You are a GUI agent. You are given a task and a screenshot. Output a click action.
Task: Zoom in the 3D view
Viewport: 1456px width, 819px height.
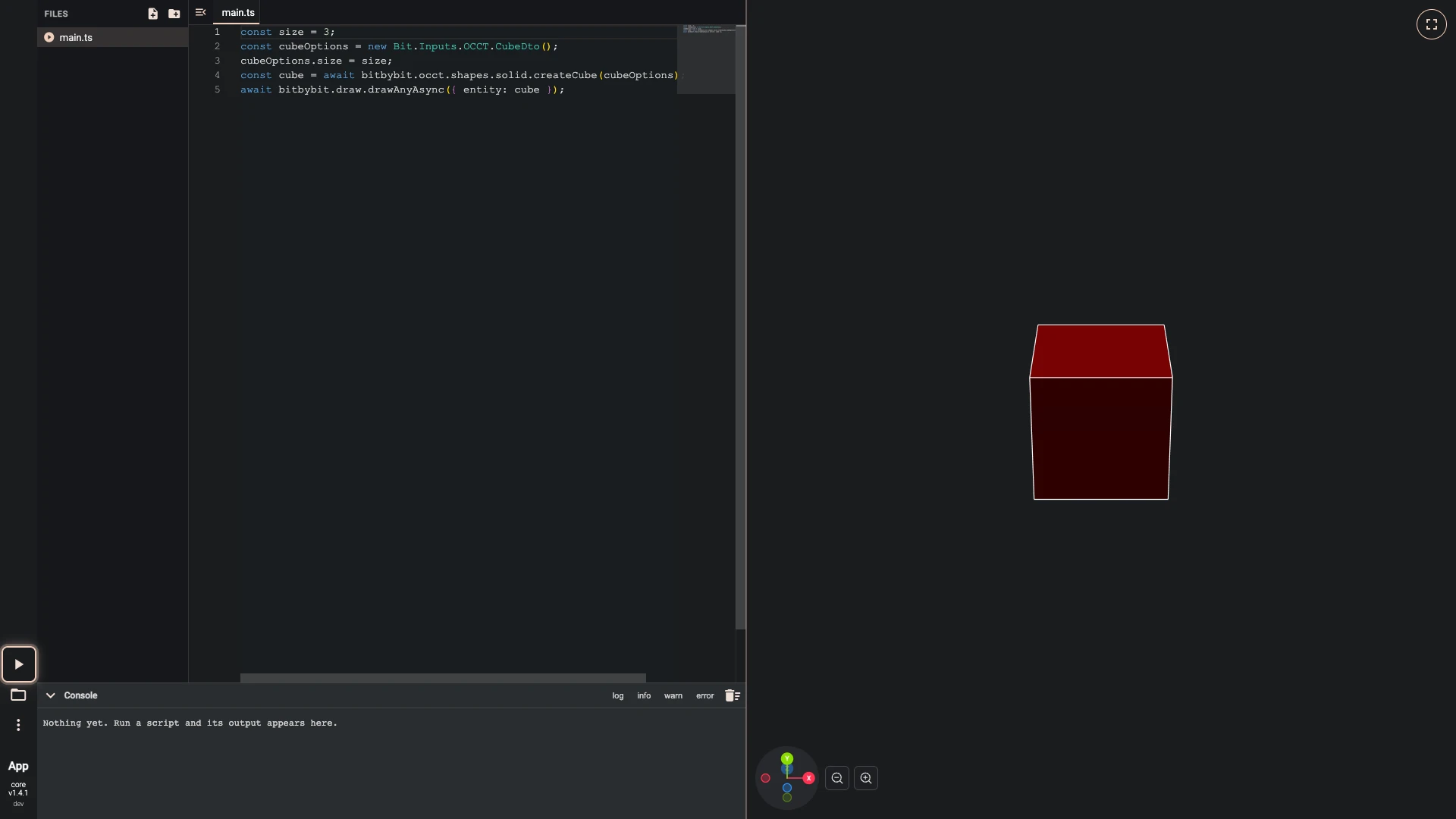[x=866, y=778]
